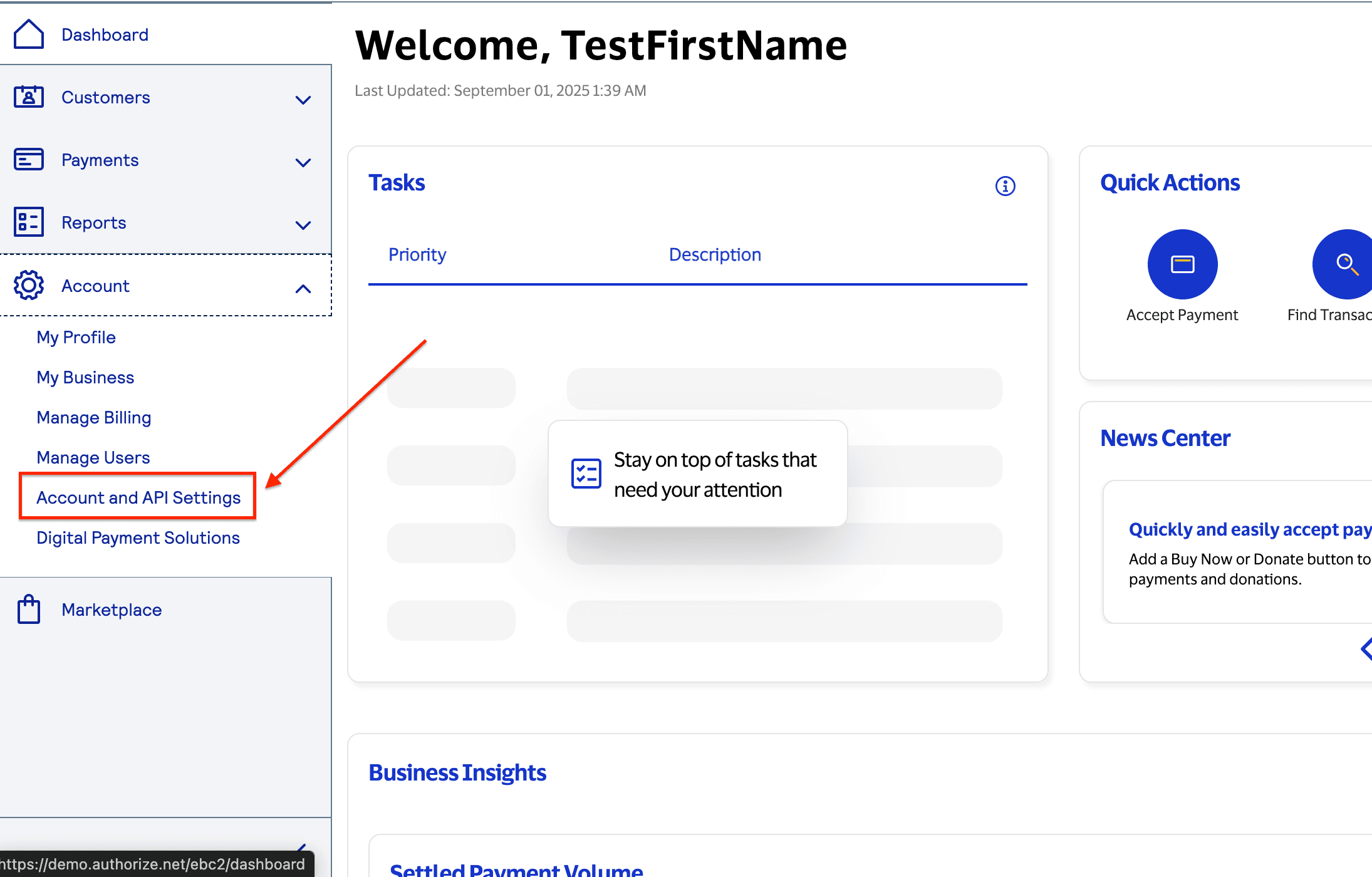1372x877 pixels.
Task: Click the Account gear icon
Action: (29, 286)
